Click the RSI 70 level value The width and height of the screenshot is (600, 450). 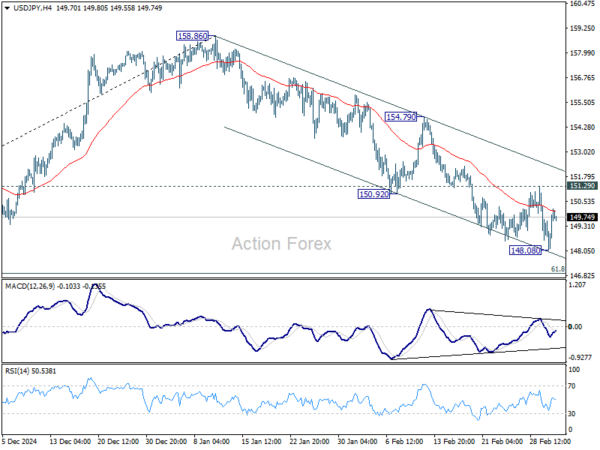tap(572, 386)
